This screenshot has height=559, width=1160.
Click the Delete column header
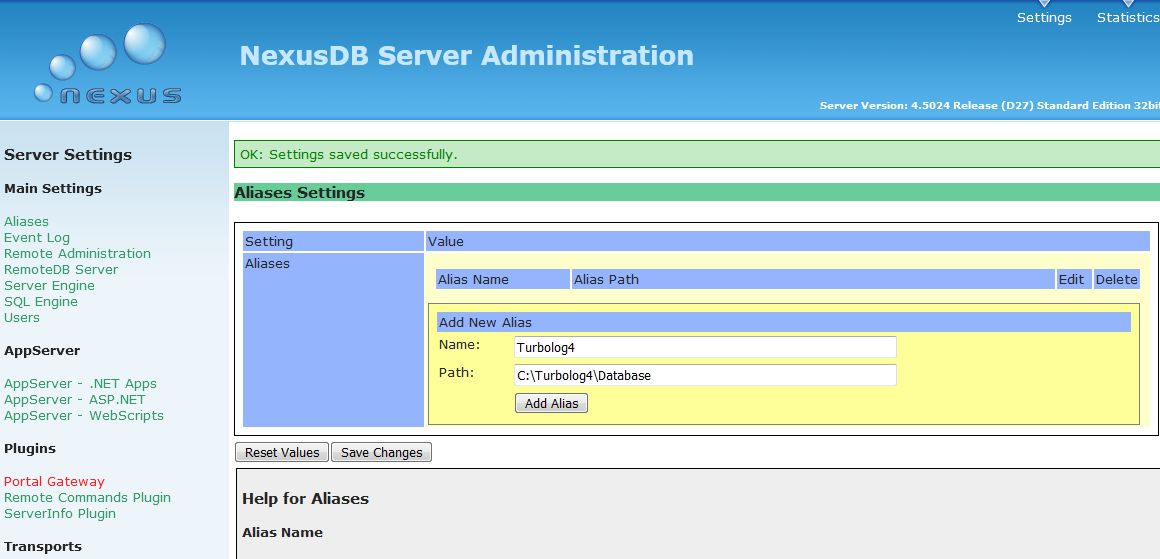pyautogui.click(x=1116, y=280)
